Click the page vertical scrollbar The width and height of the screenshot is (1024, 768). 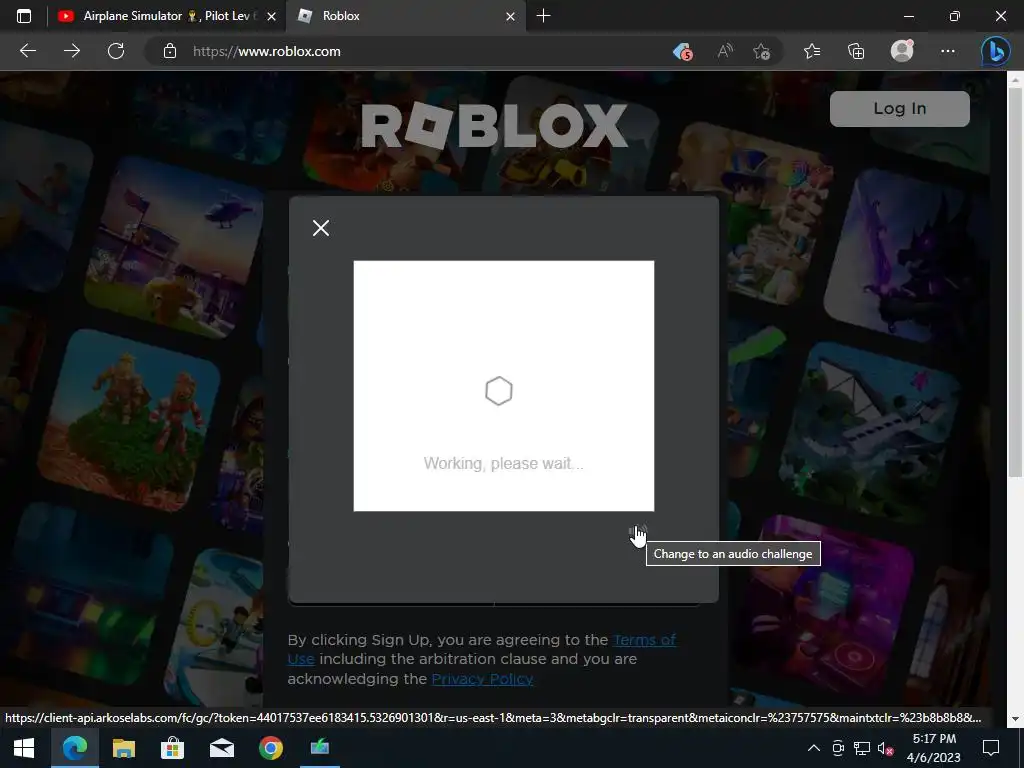point(1016,281)
